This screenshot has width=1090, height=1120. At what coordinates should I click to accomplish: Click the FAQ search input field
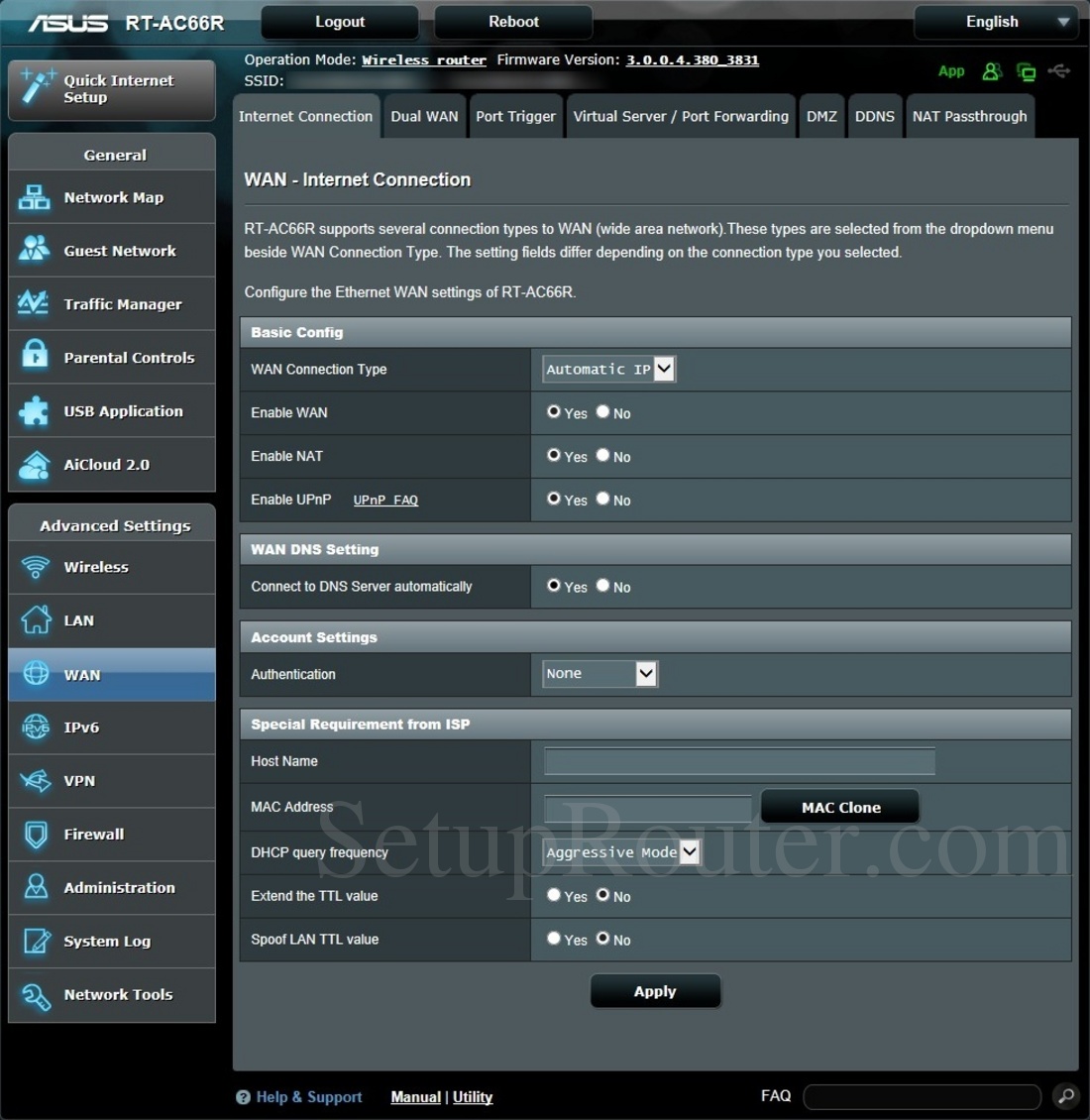click(923, 1096)
